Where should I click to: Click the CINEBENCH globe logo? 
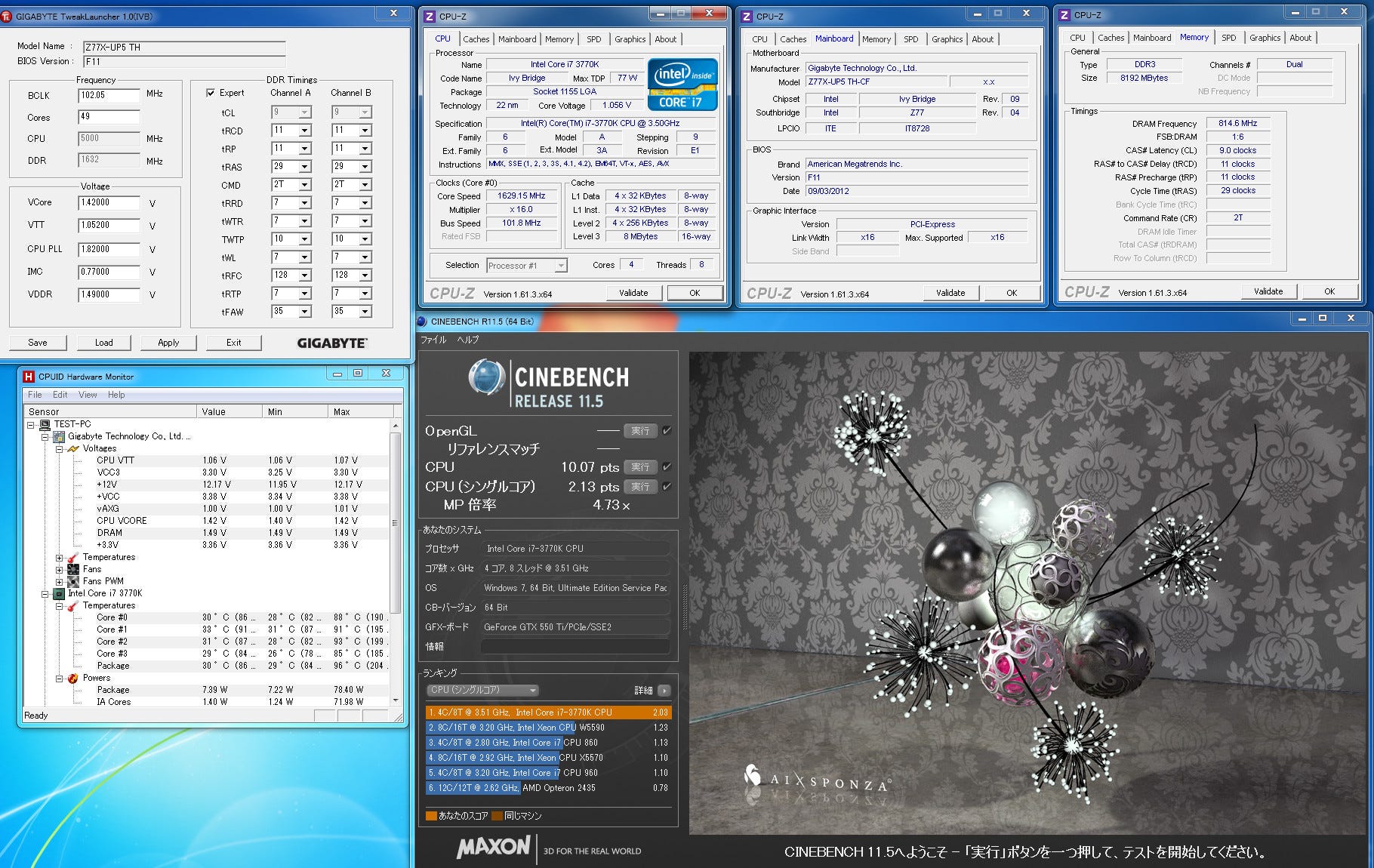[x=486, y=377]
